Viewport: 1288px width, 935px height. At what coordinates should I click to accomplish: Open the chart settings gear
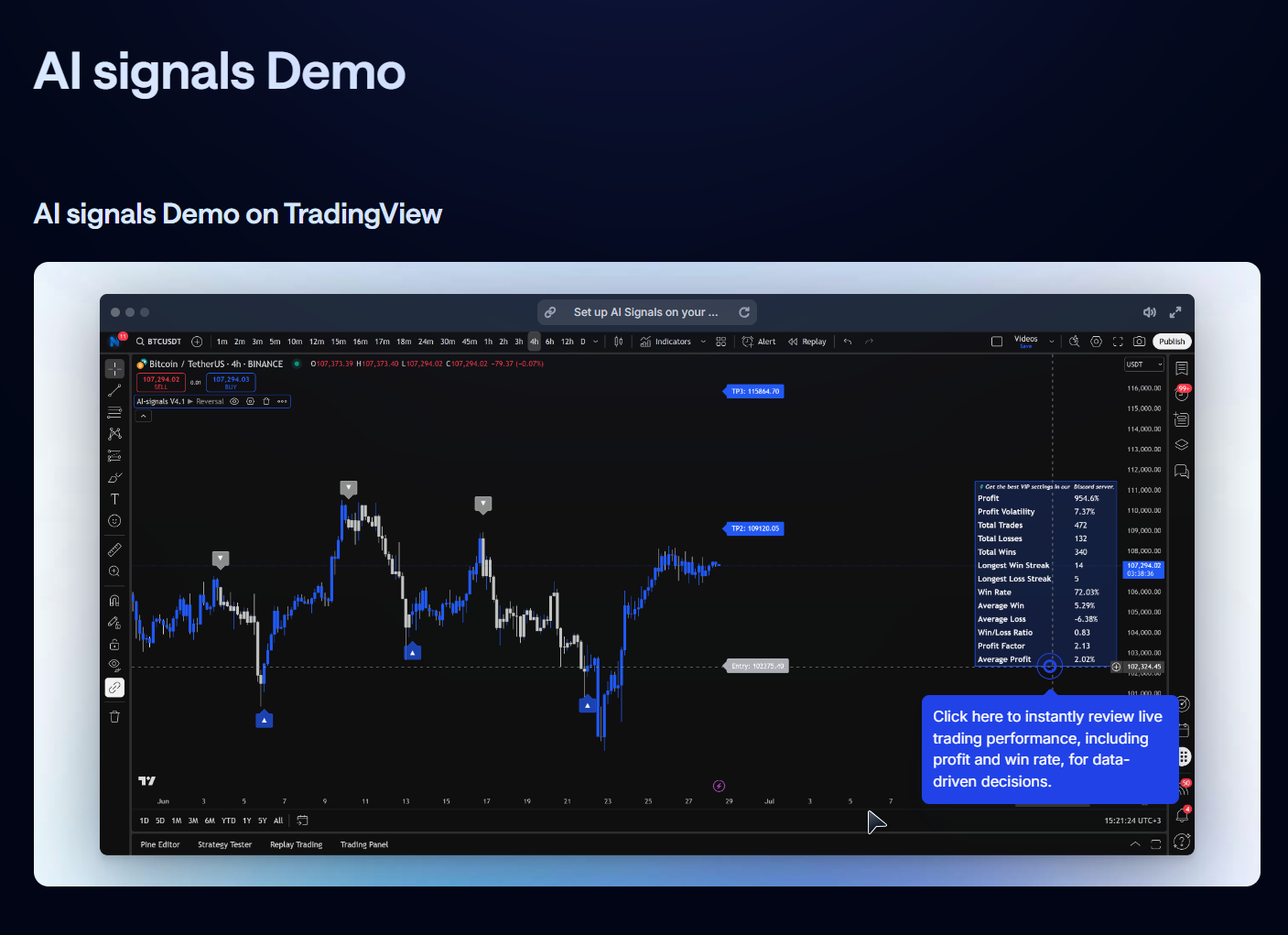pyautogui.click(x=1096, y=341)
